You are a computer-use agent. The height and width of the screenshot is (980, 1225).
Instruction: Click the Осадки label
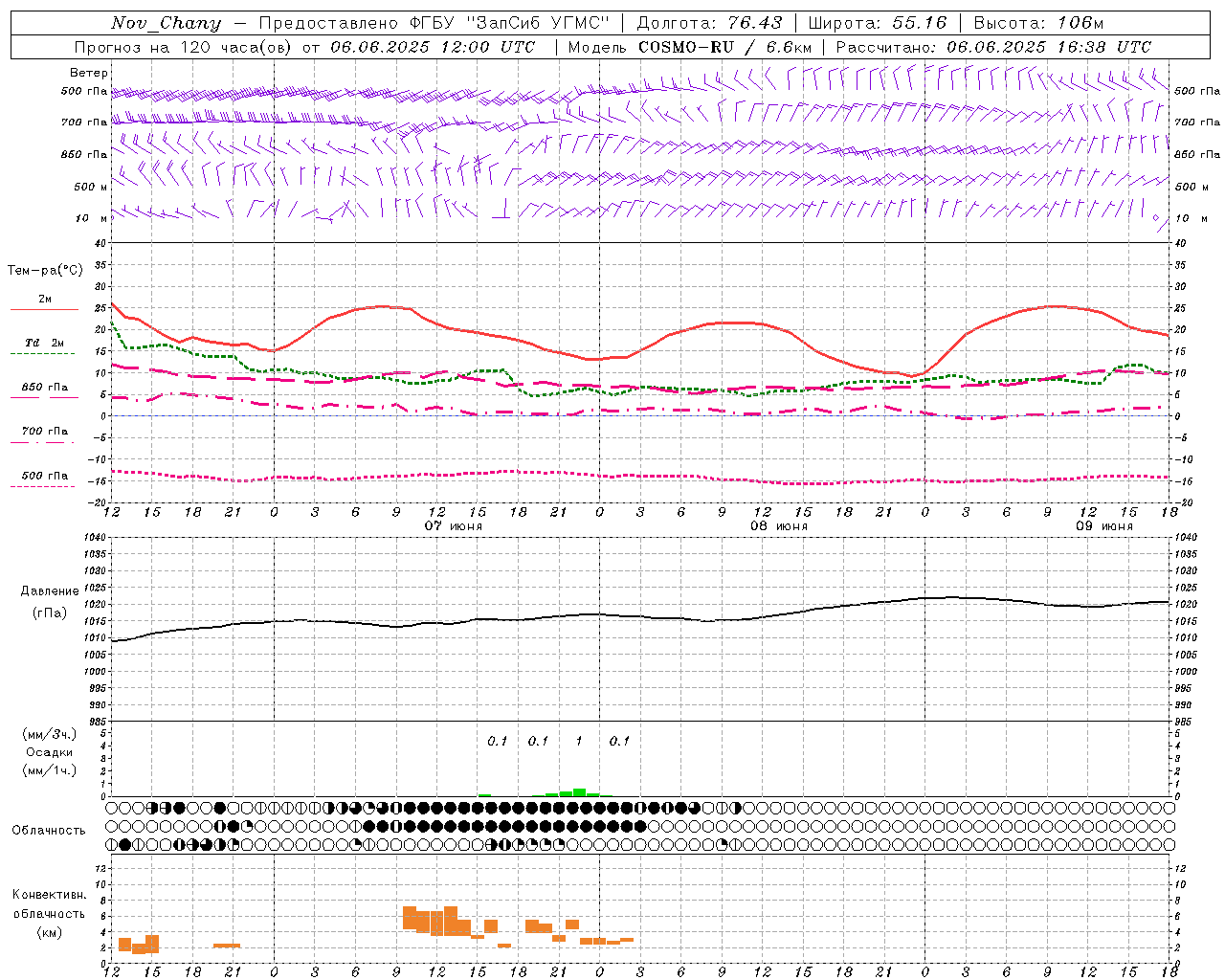coord(50,752)
